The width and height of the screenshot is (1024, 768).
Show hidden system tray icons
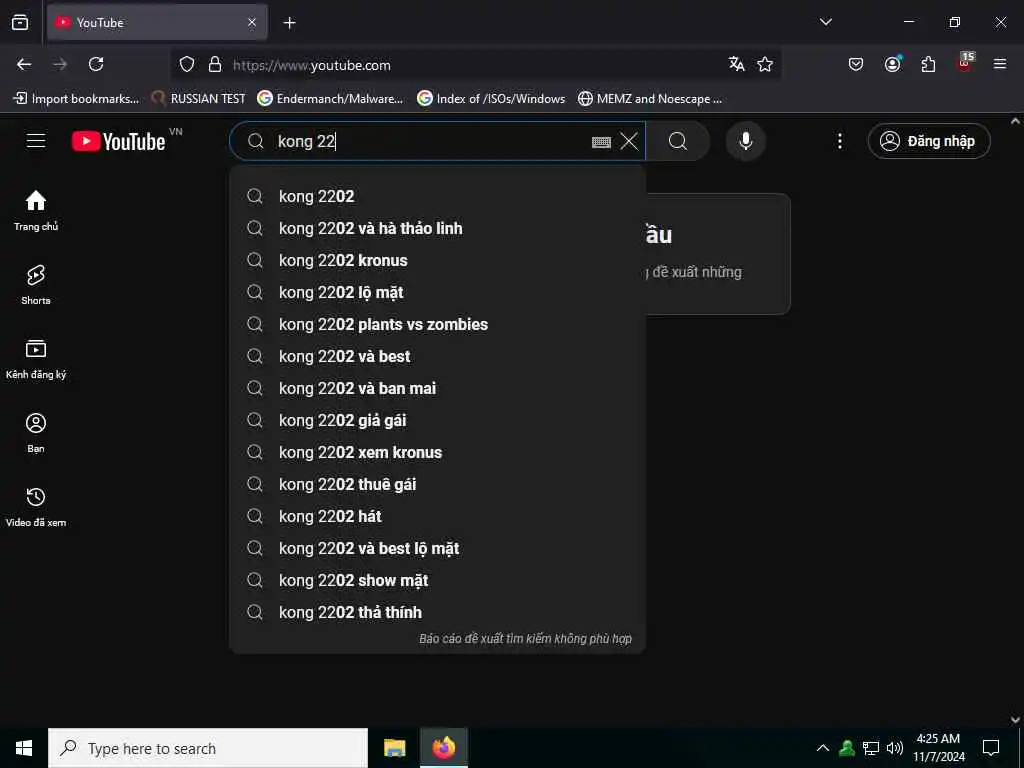pyautogui.click(x=823, y=748)
